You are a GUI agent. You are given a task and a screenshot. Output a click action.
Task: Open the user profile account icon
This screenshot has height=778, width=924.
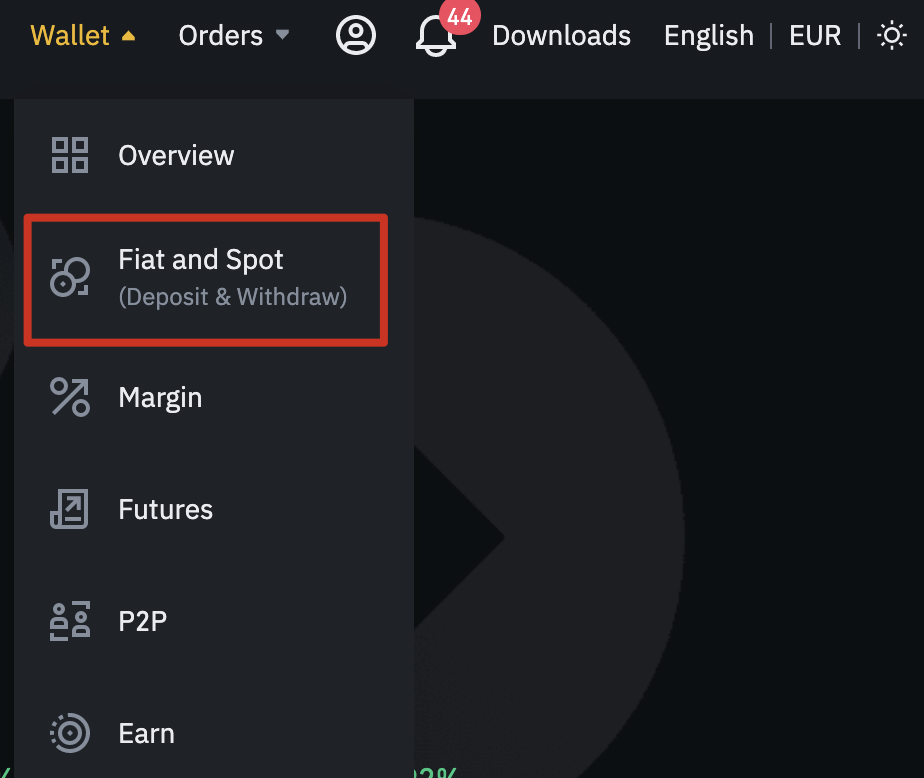tap(355, 36)
